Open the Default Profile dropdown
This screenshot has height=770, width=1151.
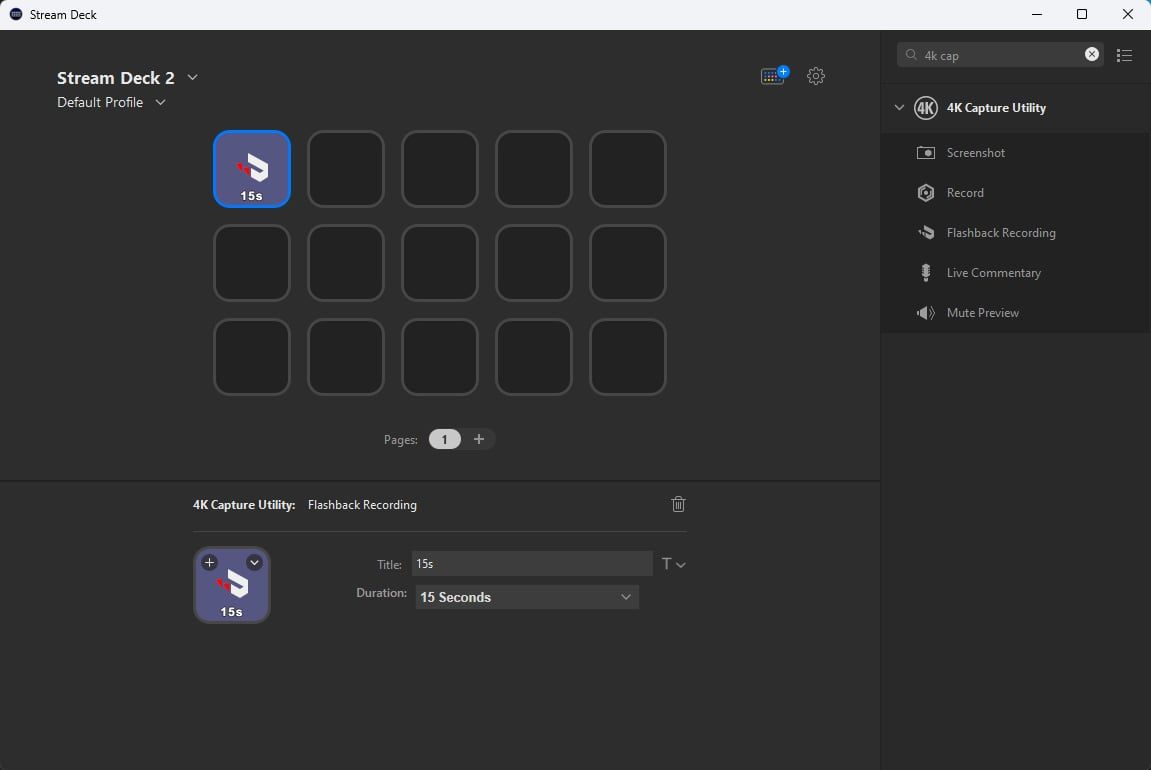(160, 103)
